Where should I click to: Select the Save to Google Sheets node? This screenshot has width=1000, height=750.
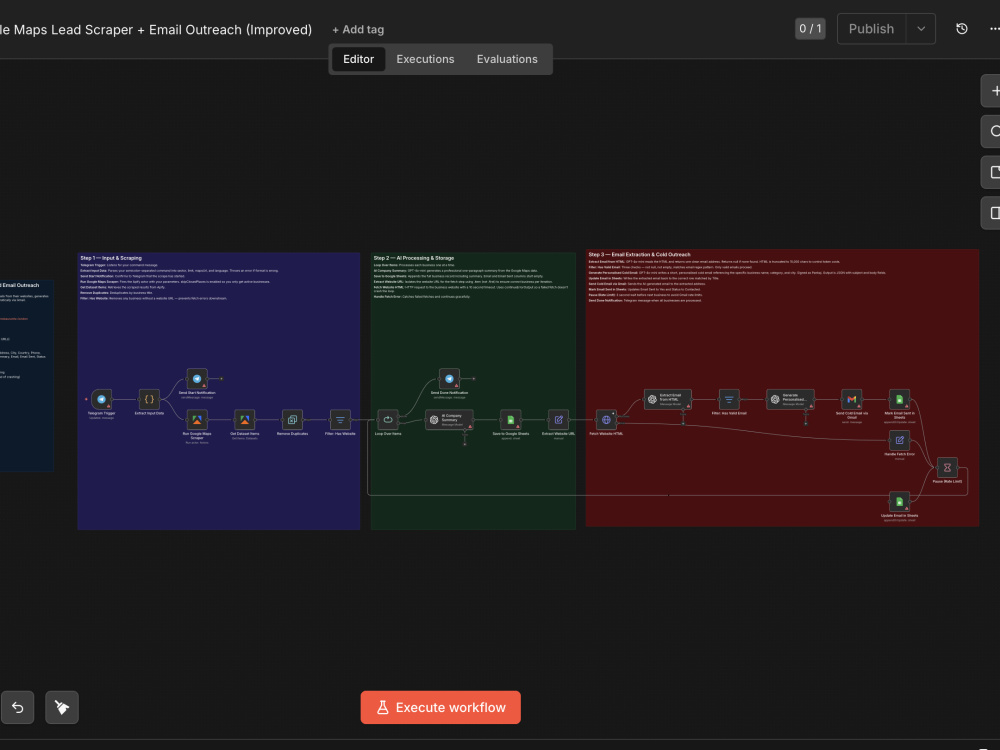[511, 420]
